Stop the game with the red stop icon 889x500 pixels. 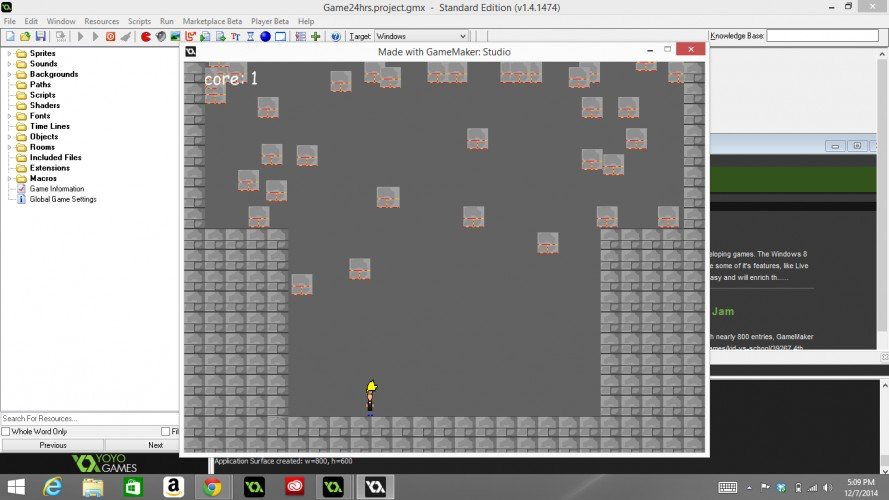(x=111, y=36)
